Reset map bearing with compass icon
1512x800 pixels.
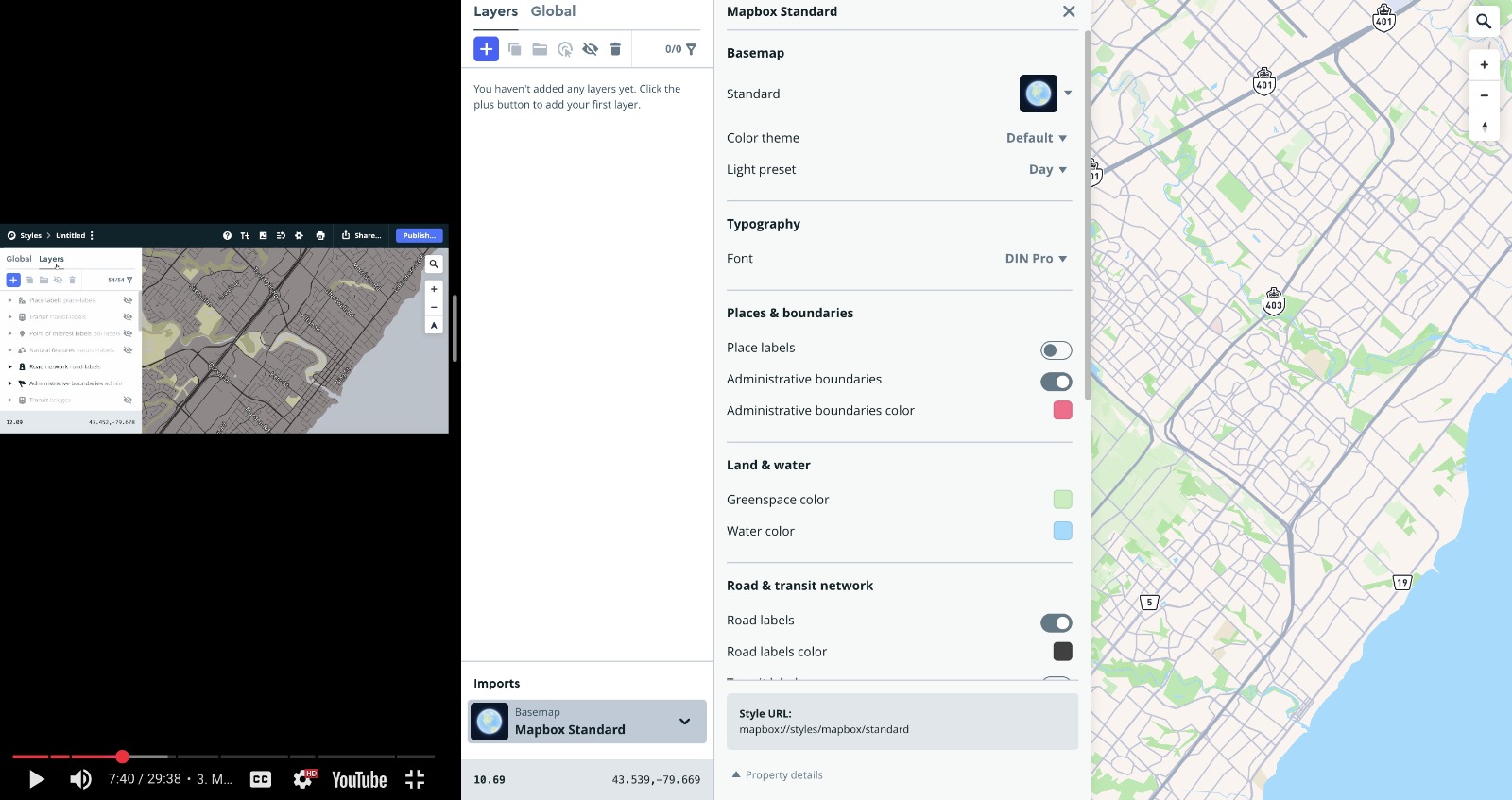click(1484, 126)
